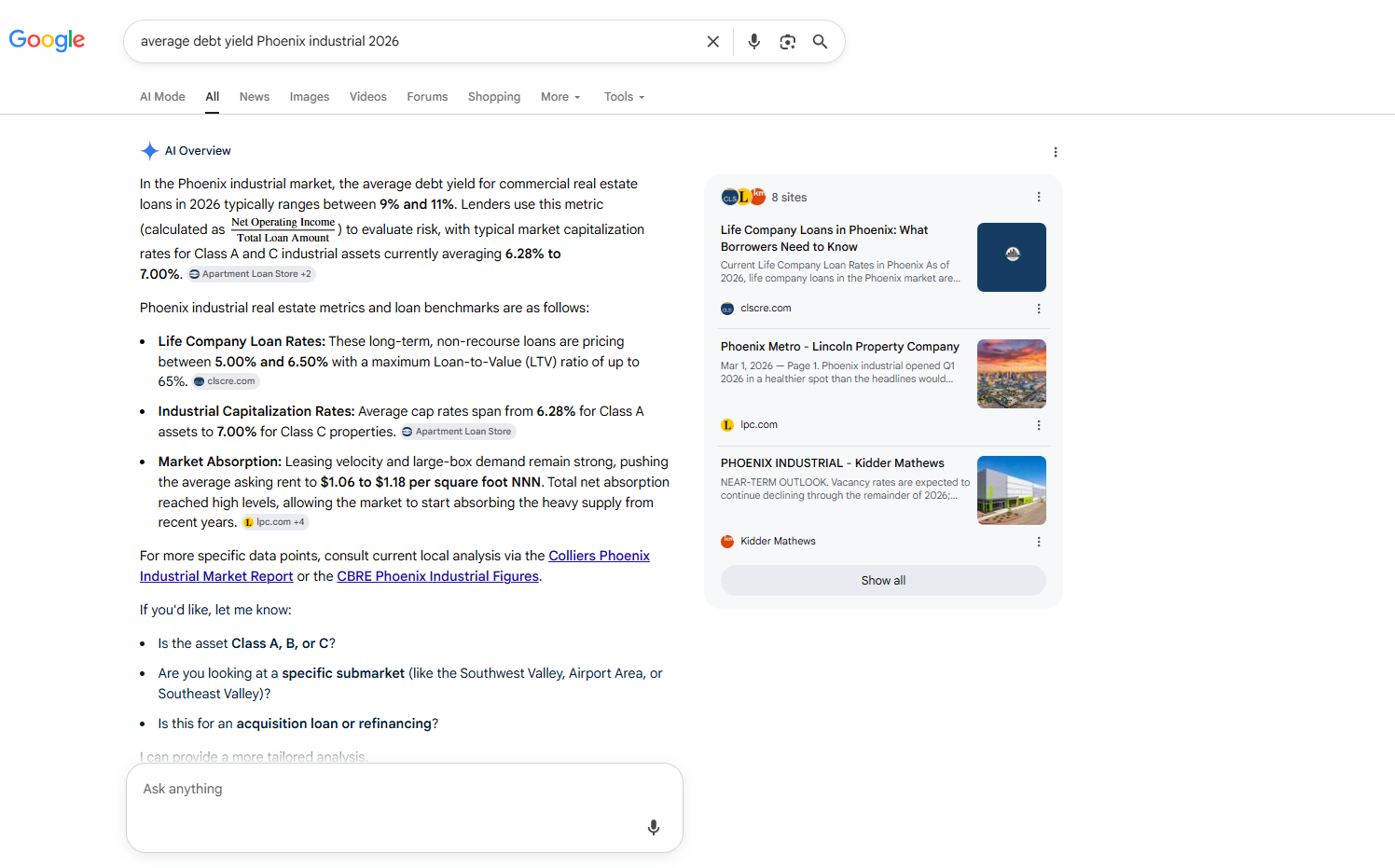Click the 'Market Absorption:' heading text
Viewport: 1395px width, 868px height.
pyautogui.click(x=220, y=462)
